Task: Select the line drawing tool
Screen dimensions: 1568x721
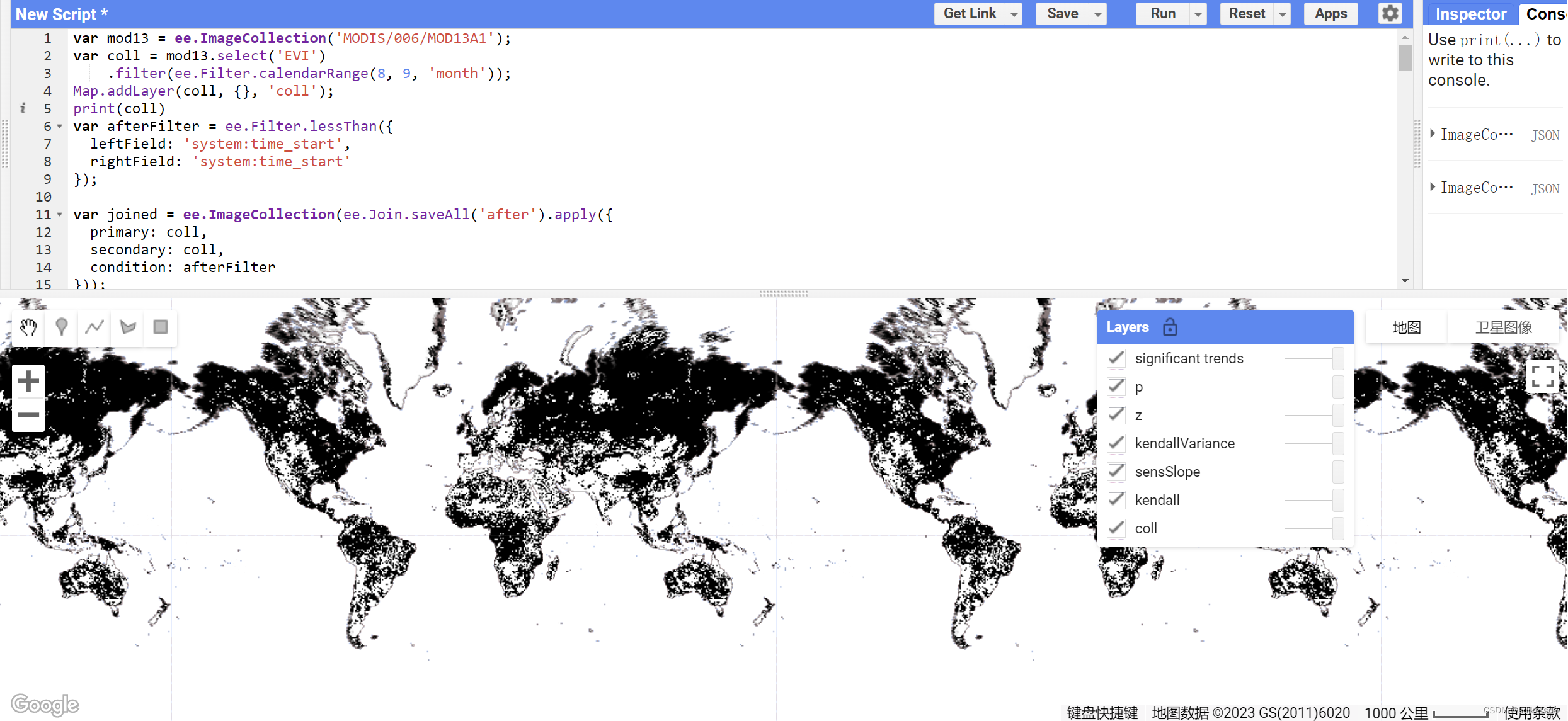Action: pyautogui.click(x=94, y=327)
